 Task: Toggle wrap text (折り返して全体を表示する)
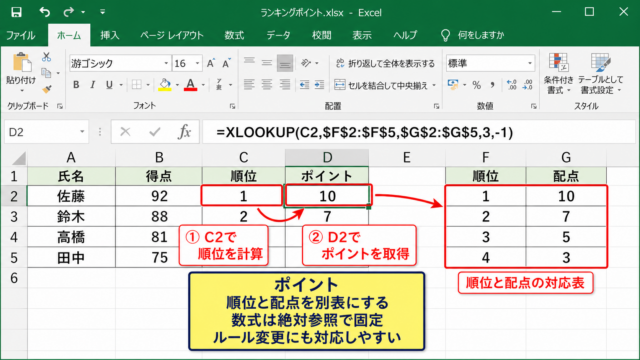(385, 63)
